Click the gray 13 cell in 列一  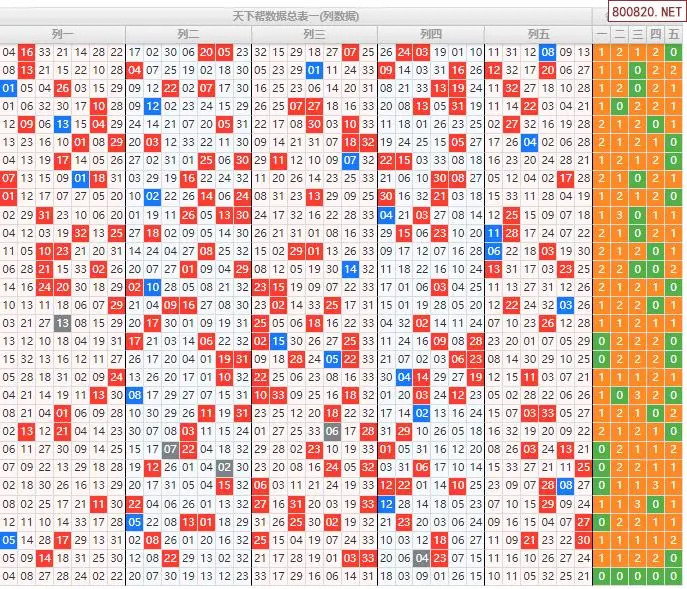tap(62, 323)
